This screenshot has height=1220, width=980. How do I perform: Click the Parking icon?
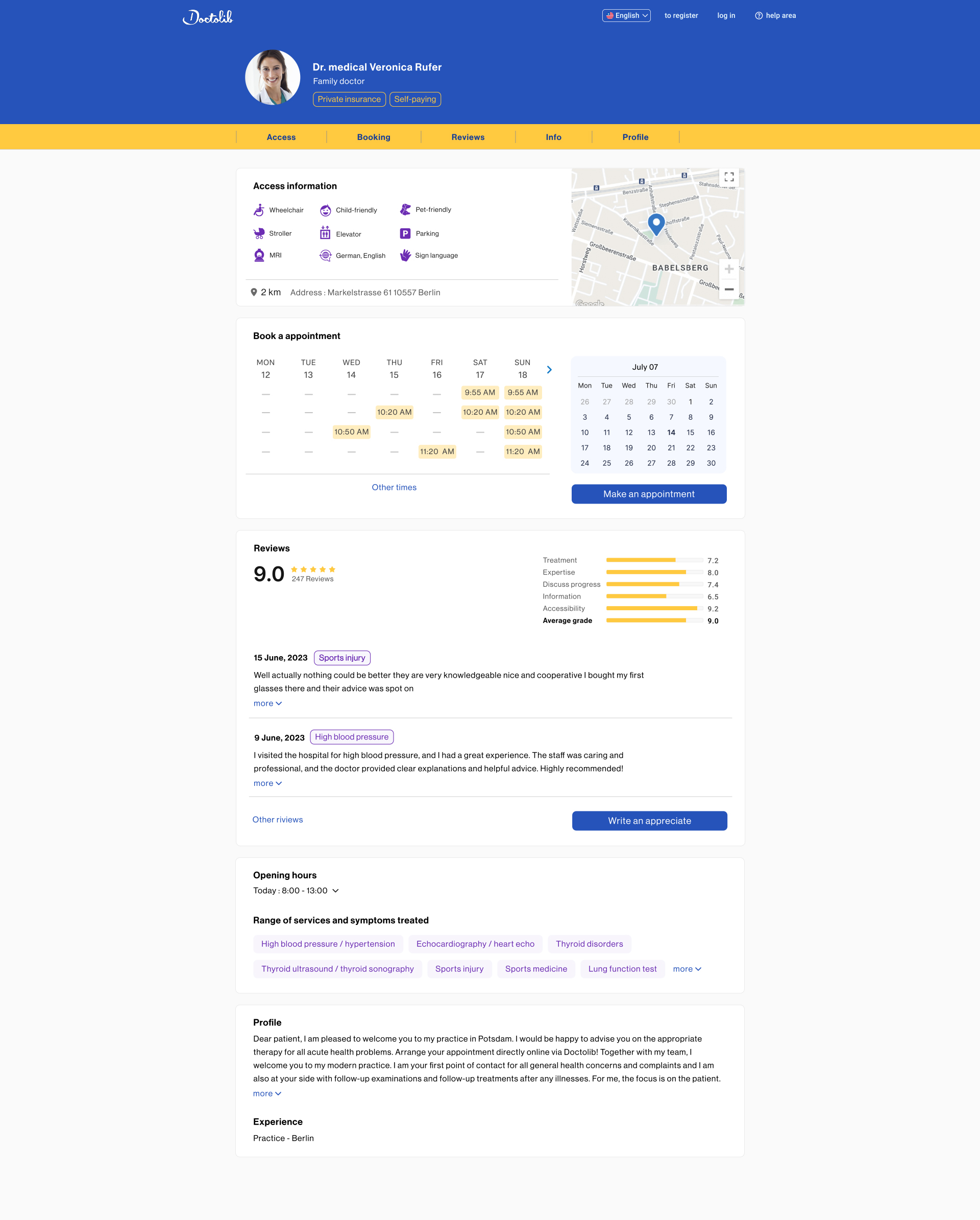[405, 234]
